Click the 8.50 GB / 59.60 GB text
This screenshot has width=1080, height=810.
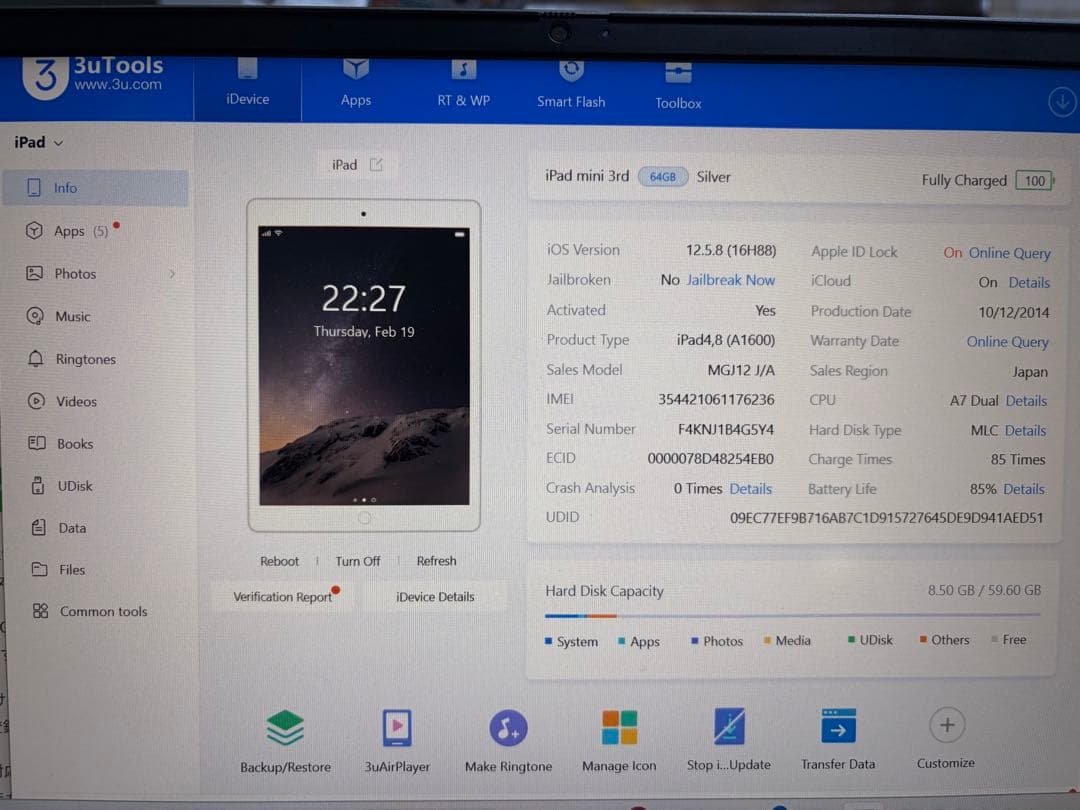click(x=984, y=590)
